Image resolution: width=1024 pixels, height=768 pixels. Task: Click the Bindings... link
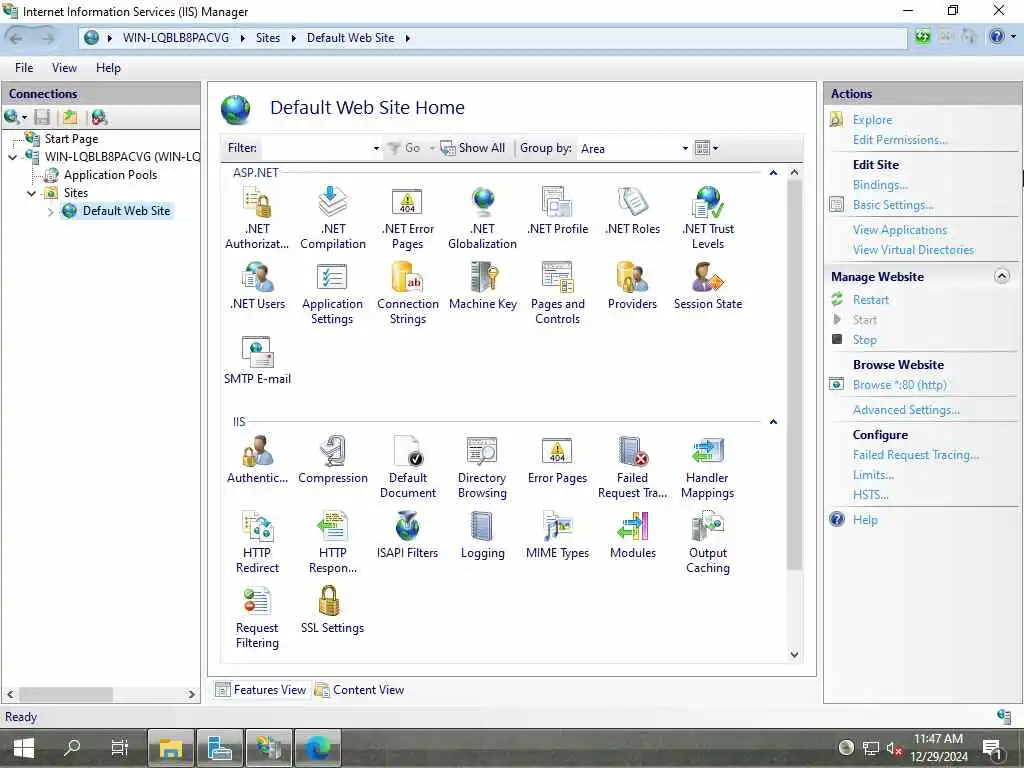pos(880,185)
